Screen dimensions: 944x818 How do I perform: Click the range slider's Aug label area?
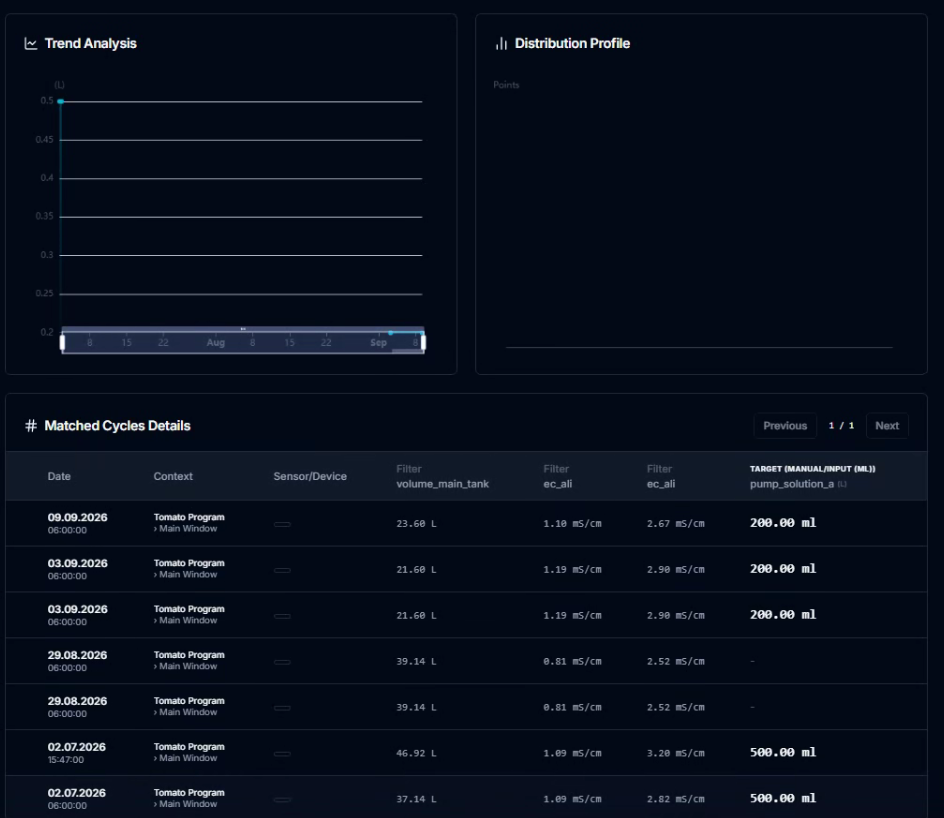(216, 342)
